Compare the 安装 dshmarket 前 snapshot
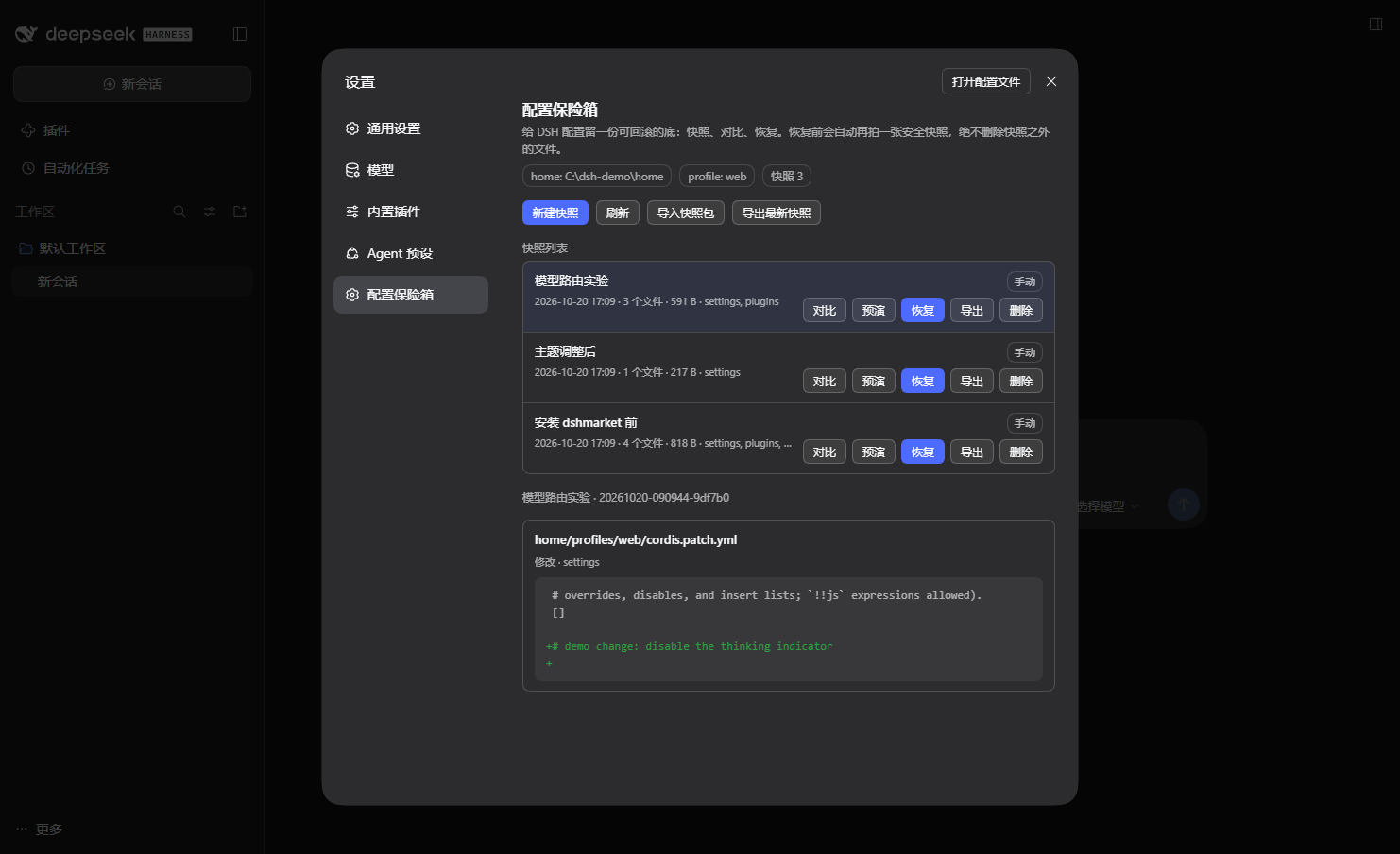 (825, 452)
